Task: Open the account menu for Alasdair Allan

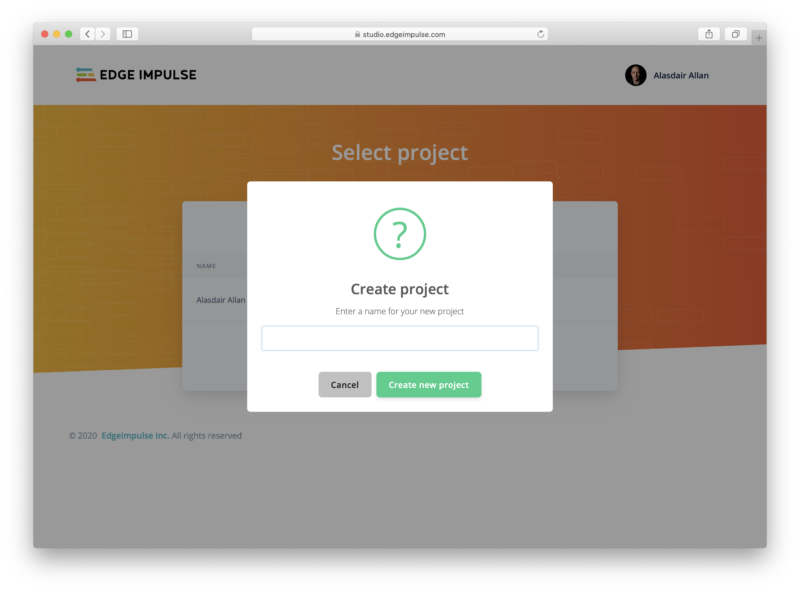Action: pyautogui.click(x=680, y=74)
